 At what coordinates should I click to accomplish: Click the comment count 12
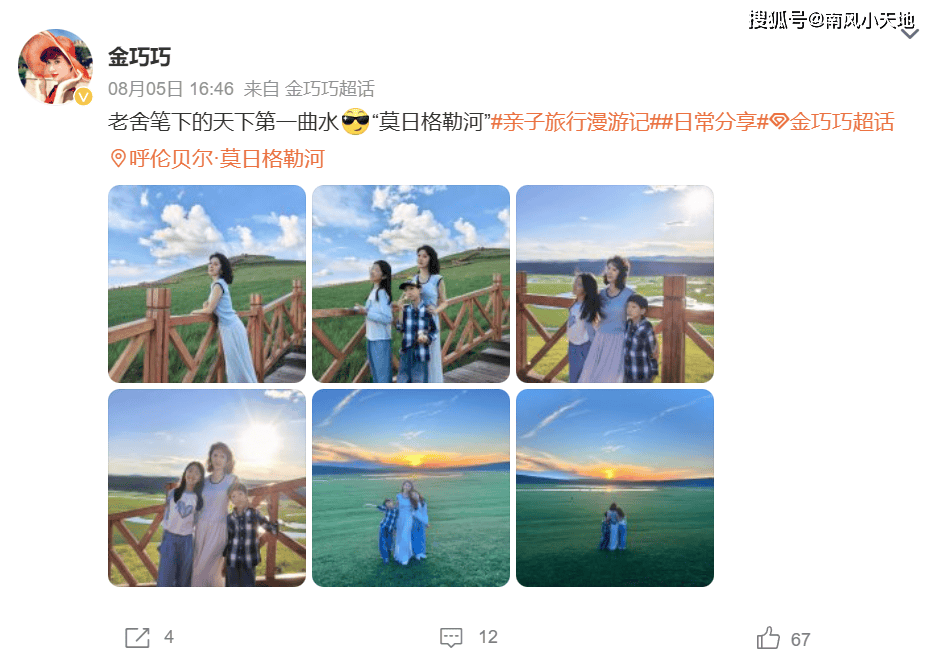tap(488, 637)
